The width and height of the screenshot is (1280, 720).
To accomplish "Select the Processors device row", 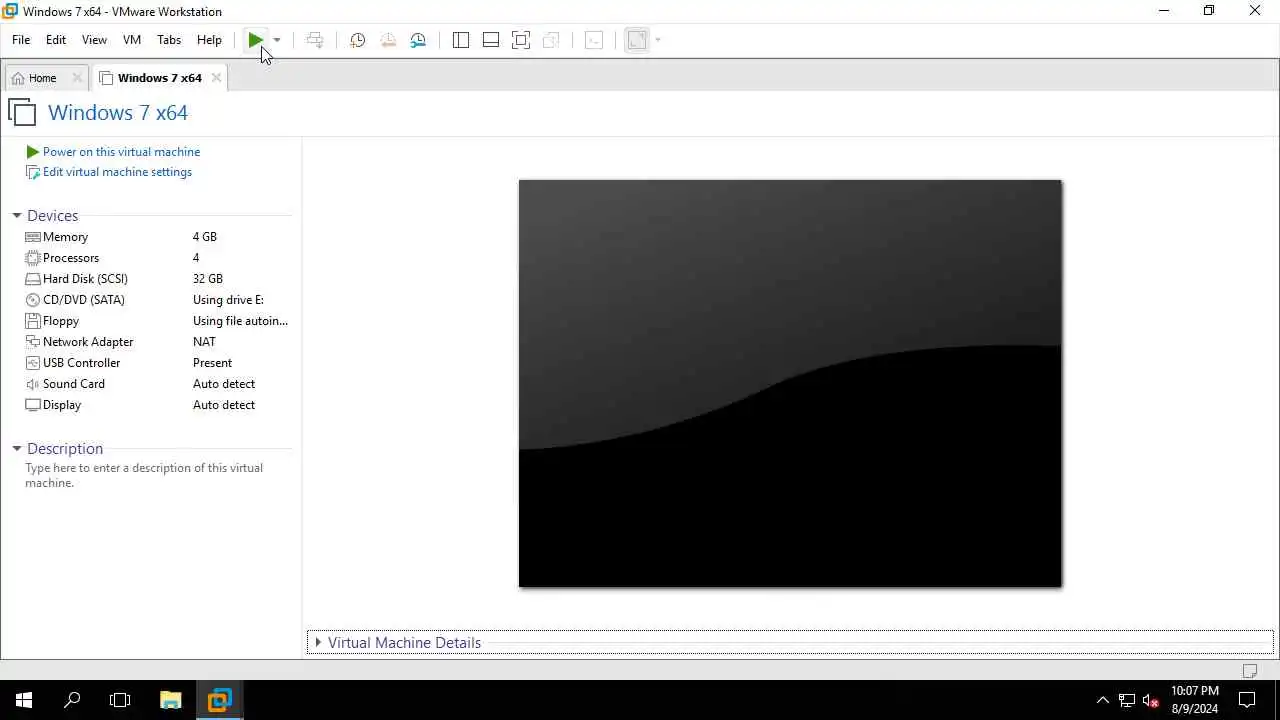I will 157,258.
